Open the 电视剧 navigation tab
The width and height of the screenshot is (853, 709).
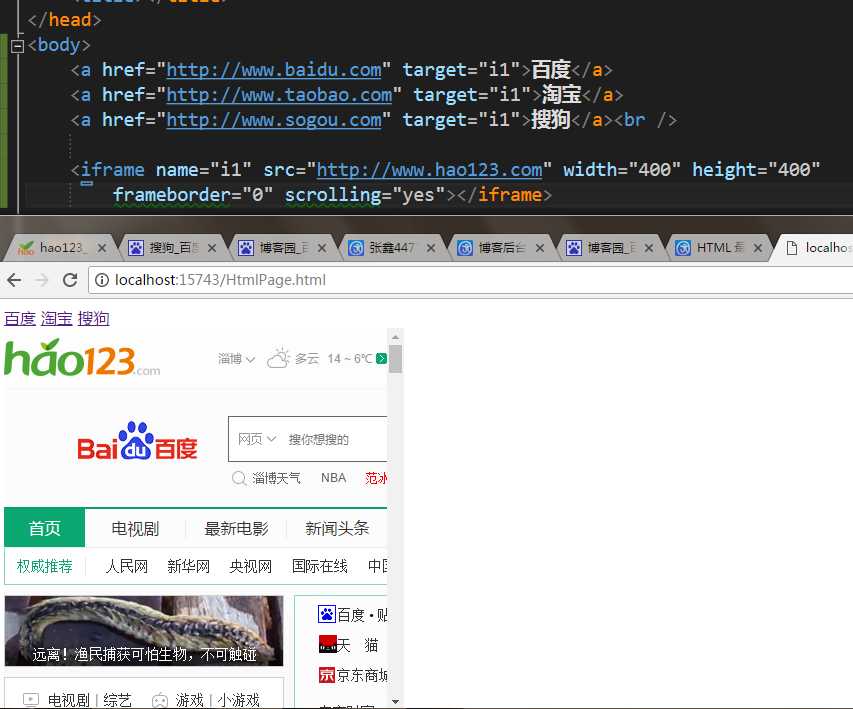tap(135, 528)
